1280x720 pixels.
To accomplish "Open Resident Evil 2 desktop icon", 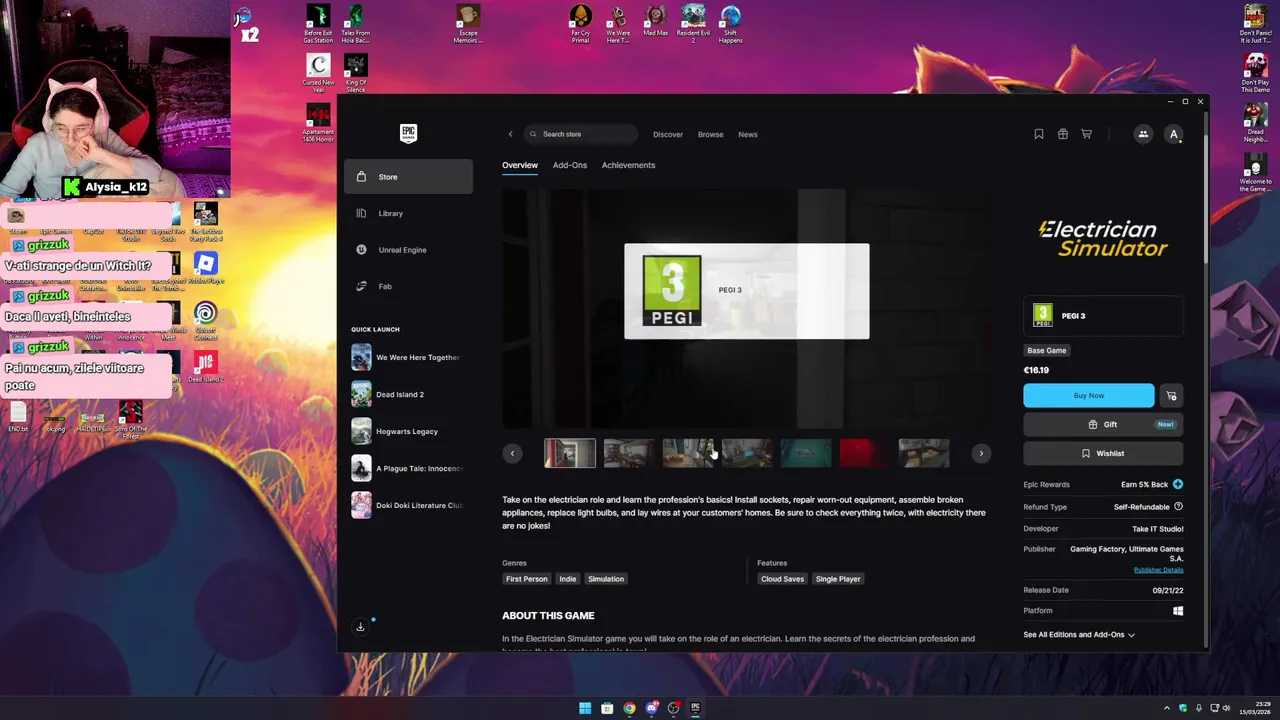I will pos(693,24).
